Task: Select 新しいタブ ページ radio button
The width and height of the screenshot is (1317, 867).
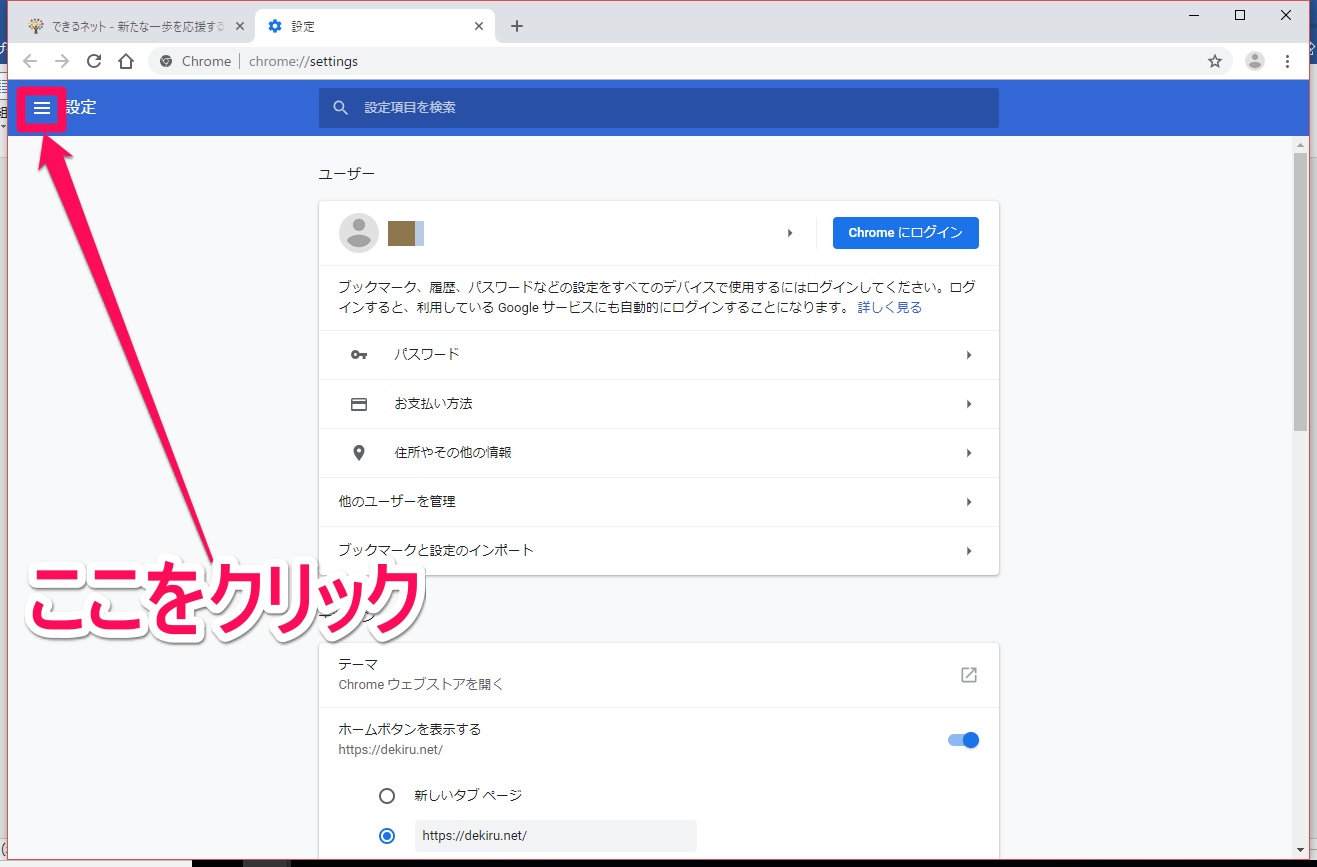Action: pyautogui.click(x=387, y=796)
